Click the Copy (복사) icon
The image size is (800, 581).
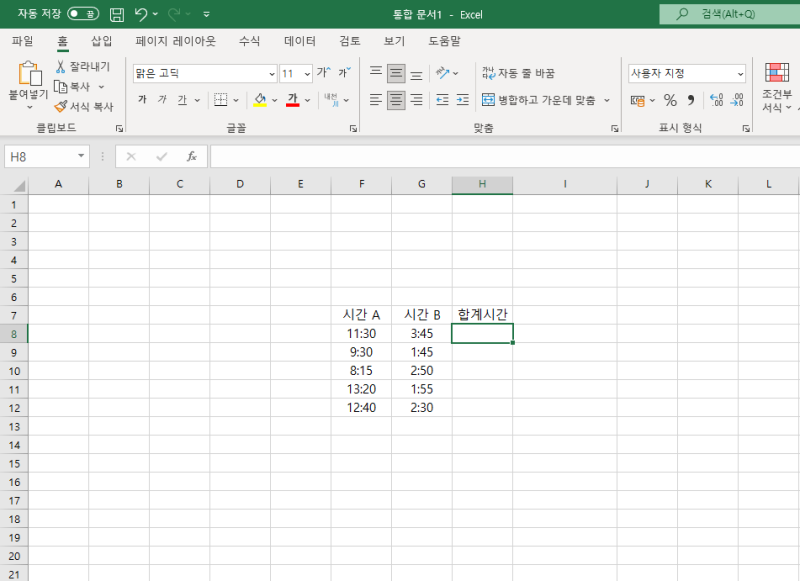point(61,87)
